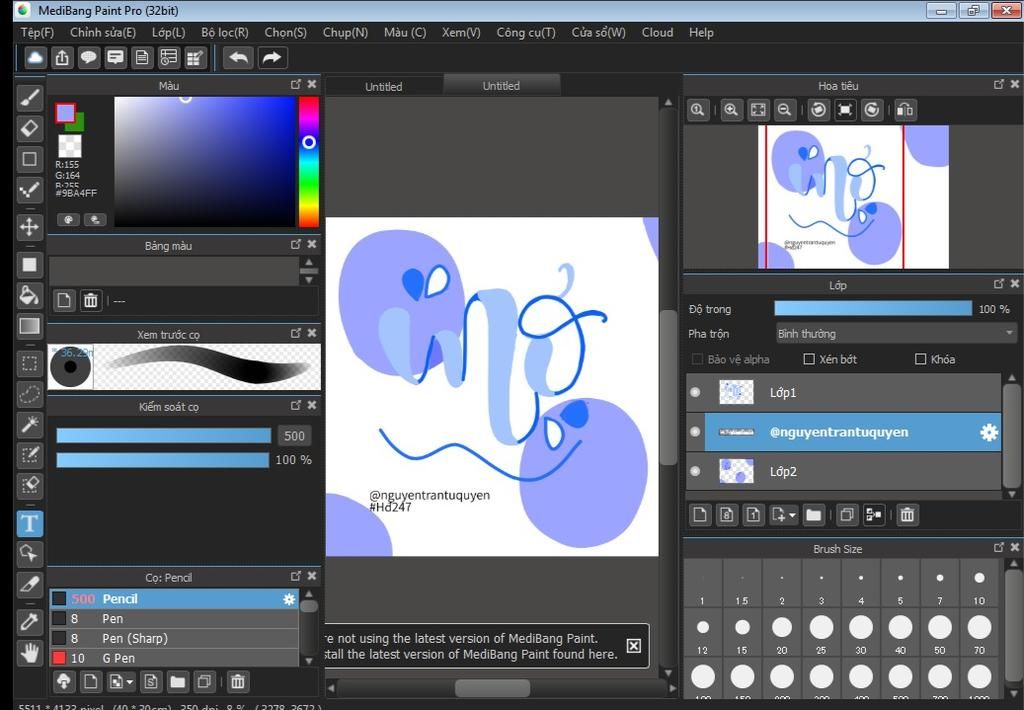Screen dimensions: 1024x710
Task: Click the Lớp1 layer thumbnail
Action: tap(736, 392)
